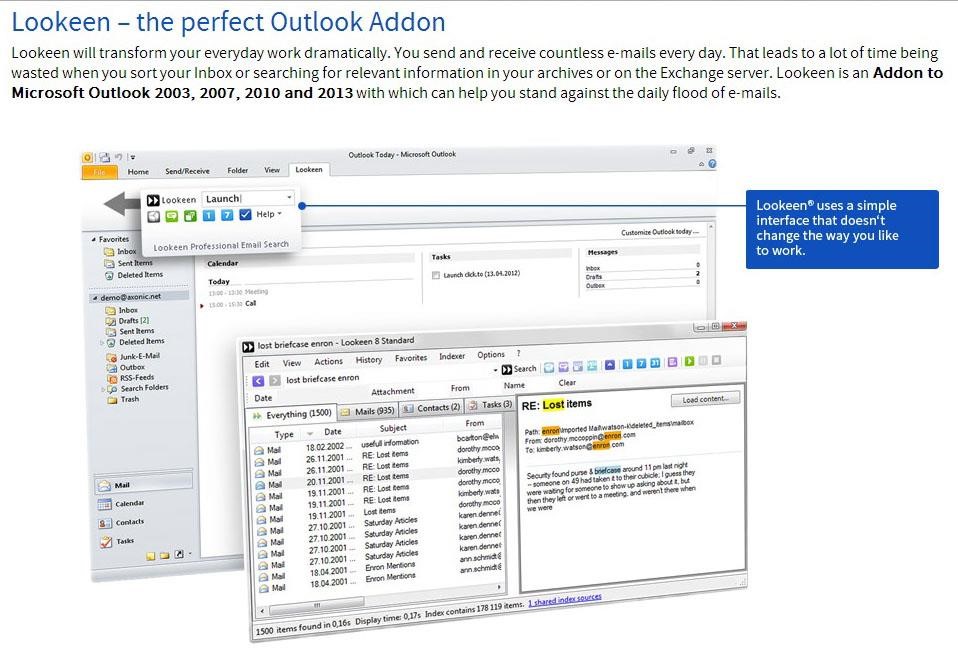Open Contacts module in navigation pane
958x657 pixels.
pos(122,523)
